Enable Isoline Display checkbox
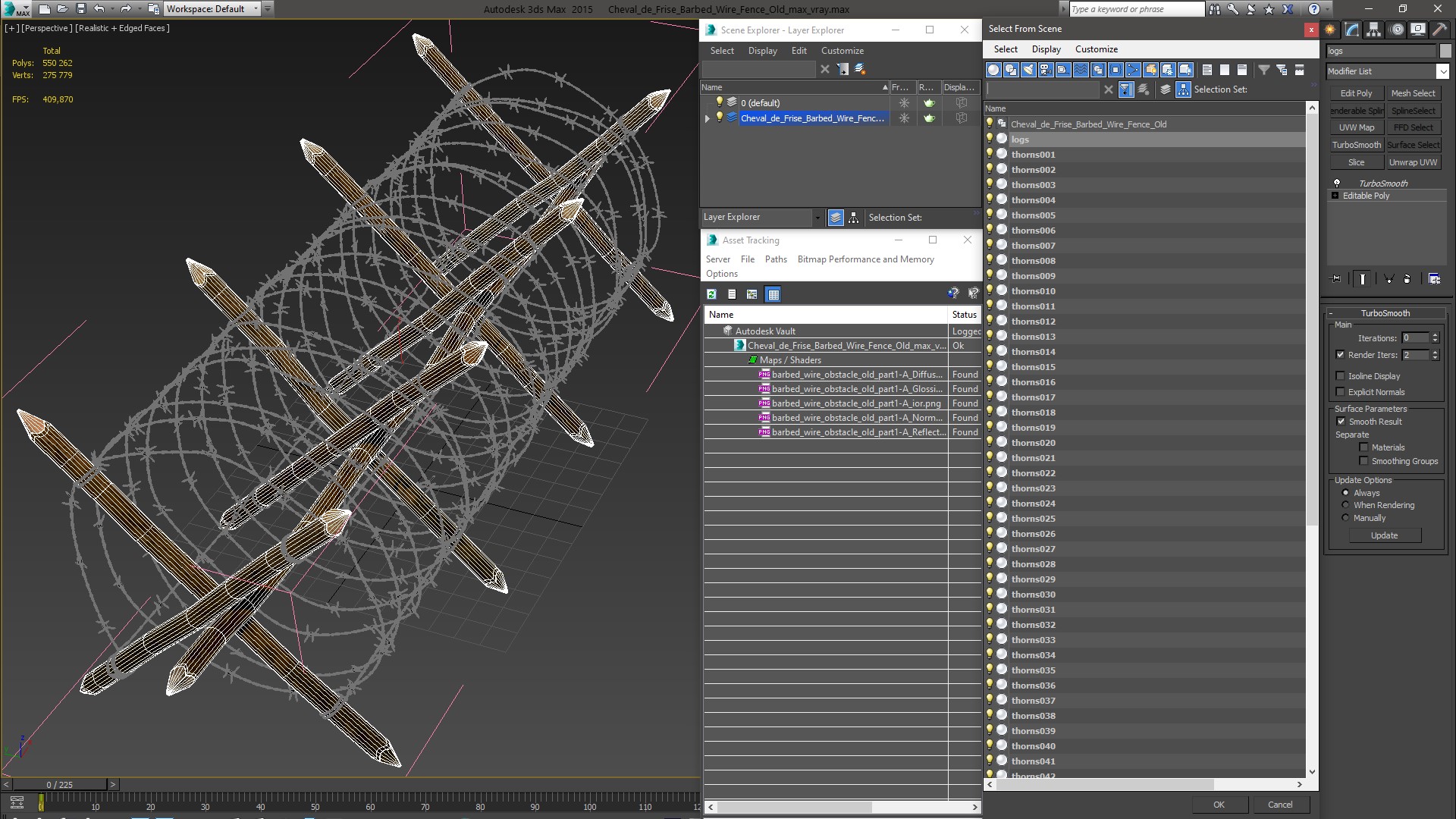 pos(1340,376)
